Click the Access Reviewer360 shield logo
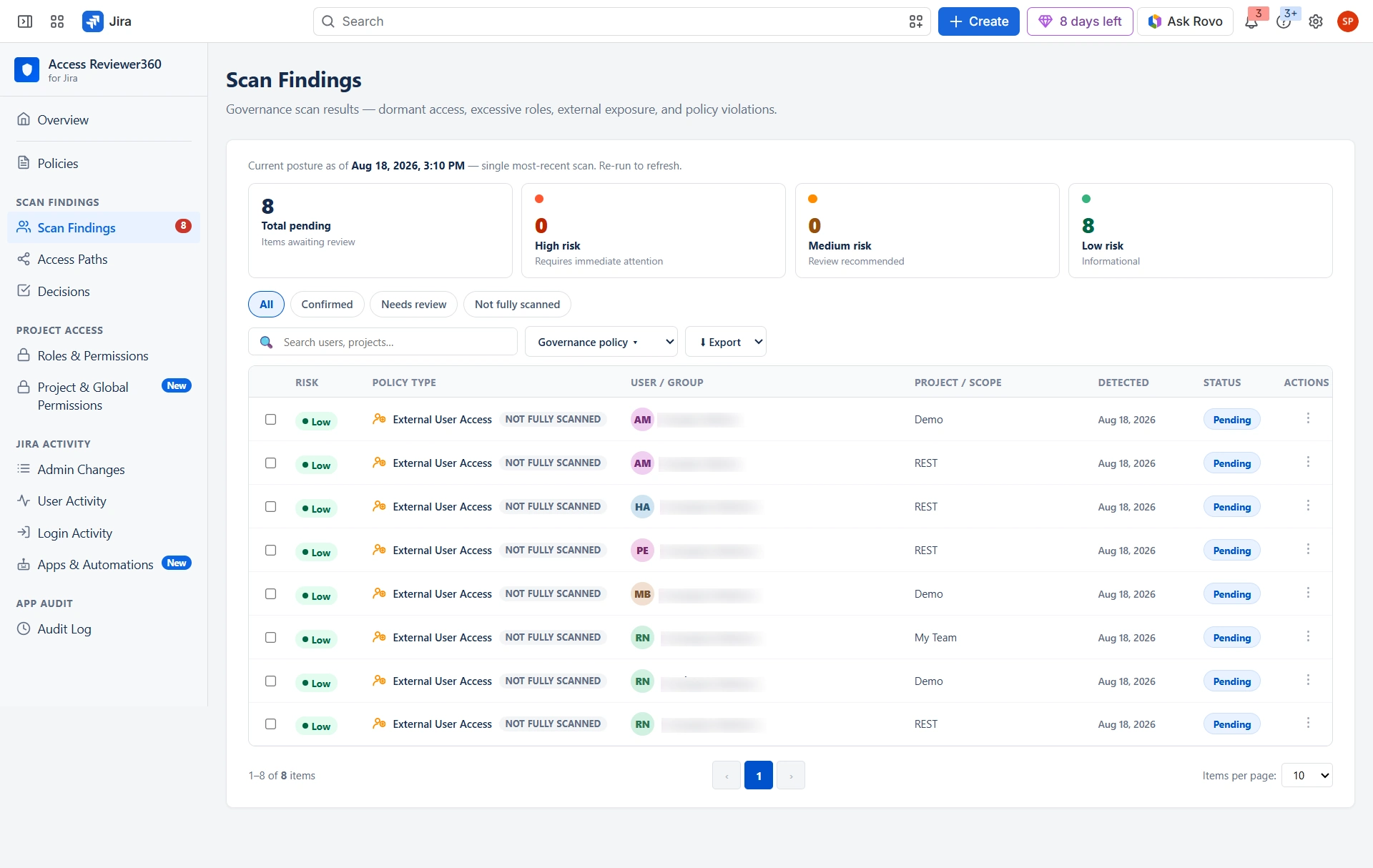 [27, 70]
